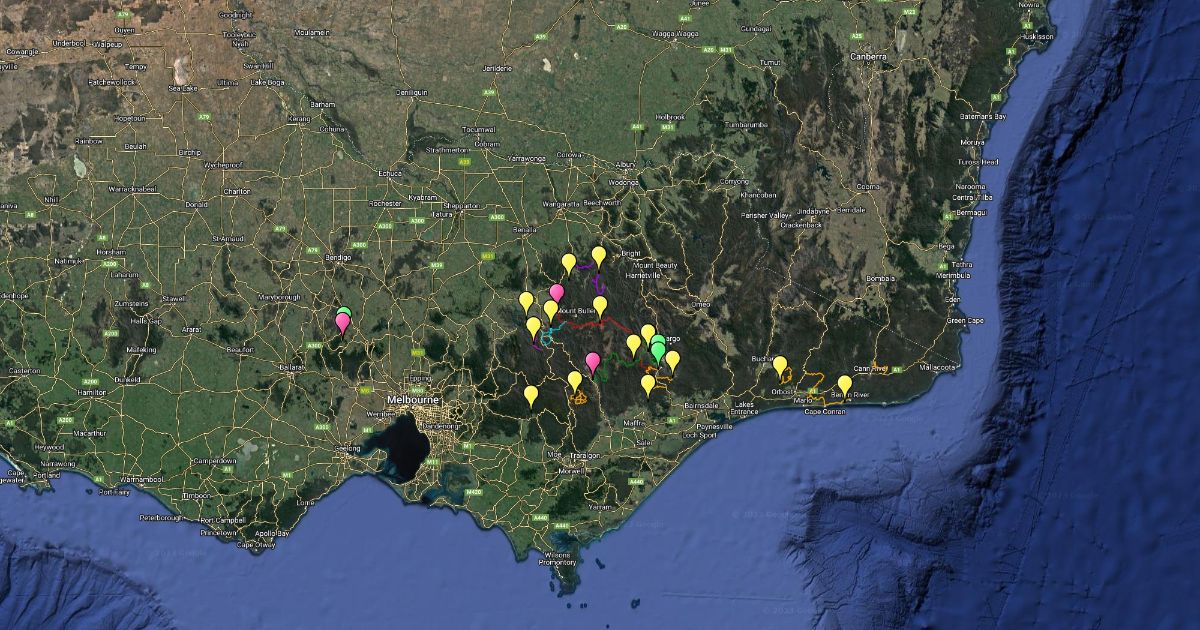Select the yellow pin at the purple track's west end
This screenshot has height=630, width=1200.
coord(569,263)
